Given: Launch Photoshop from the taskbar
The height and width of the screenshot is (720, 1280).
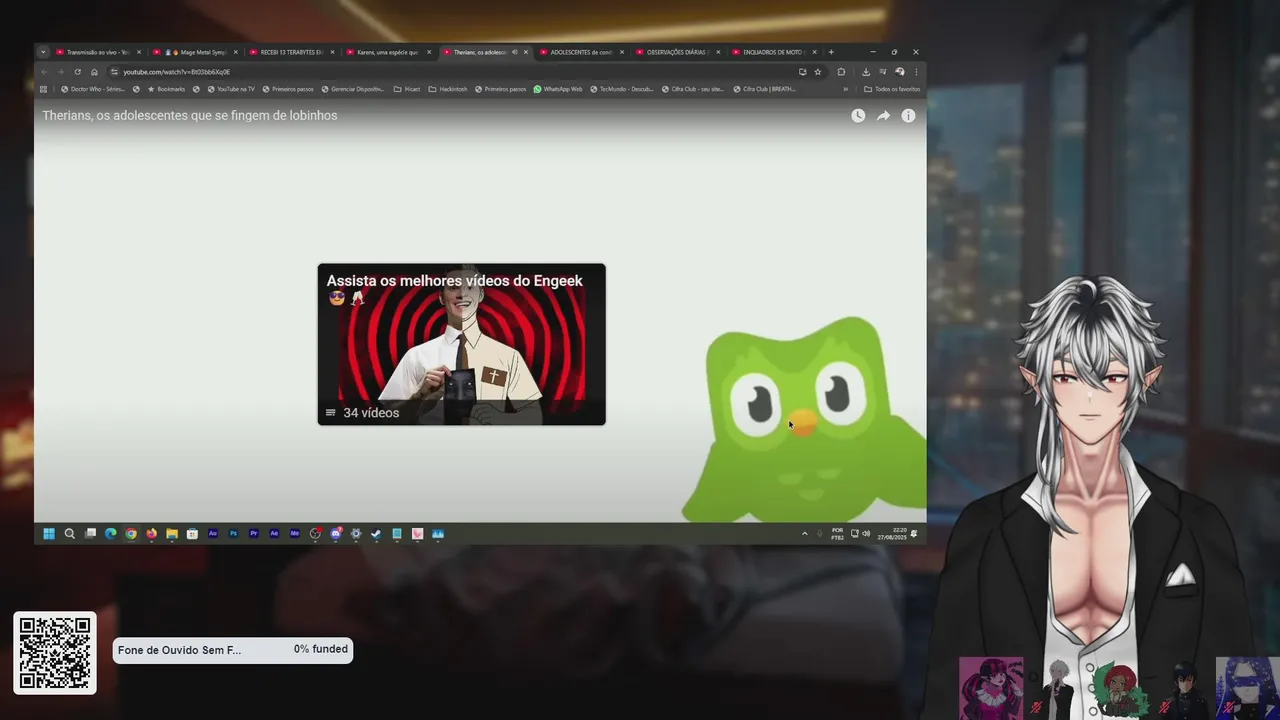Looking at the screenshot, I should point(233,534).
